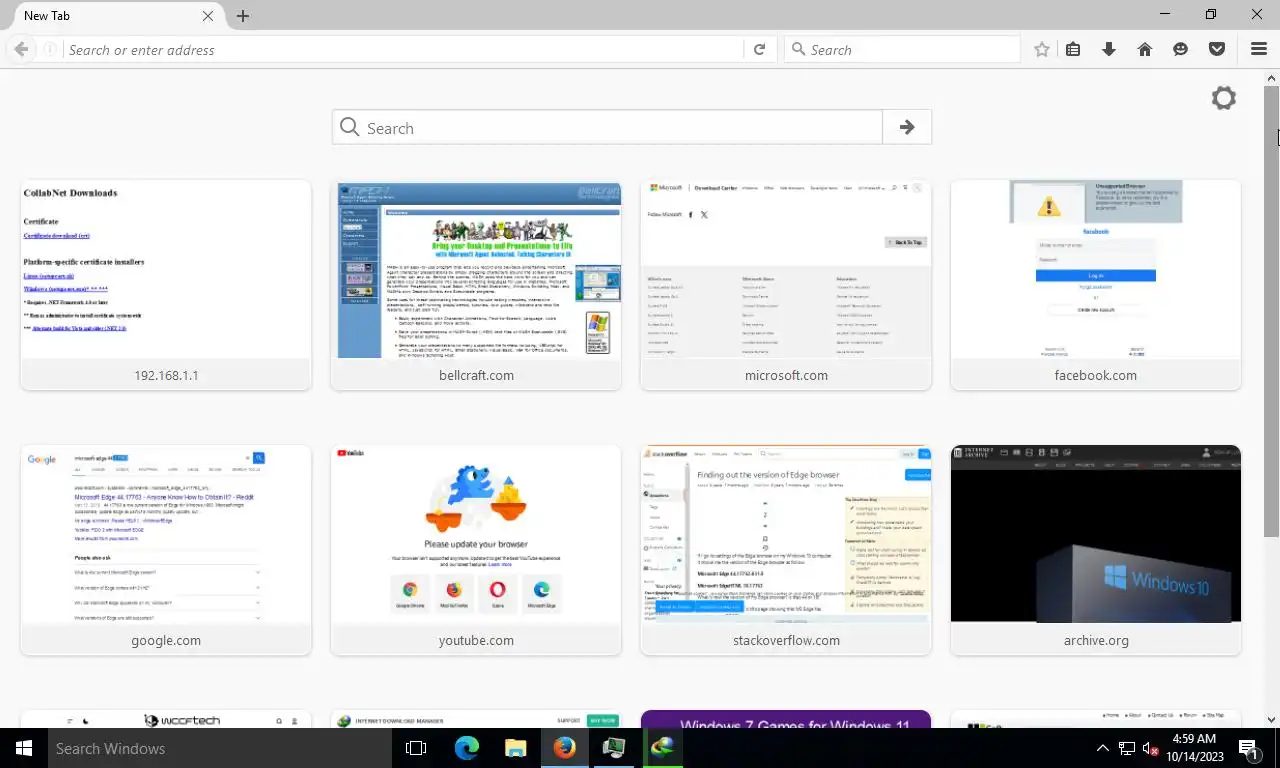Click the toolbar search magnifier icon
Viewport: 1280px width, 768px height.
click(x=798, y=50)
